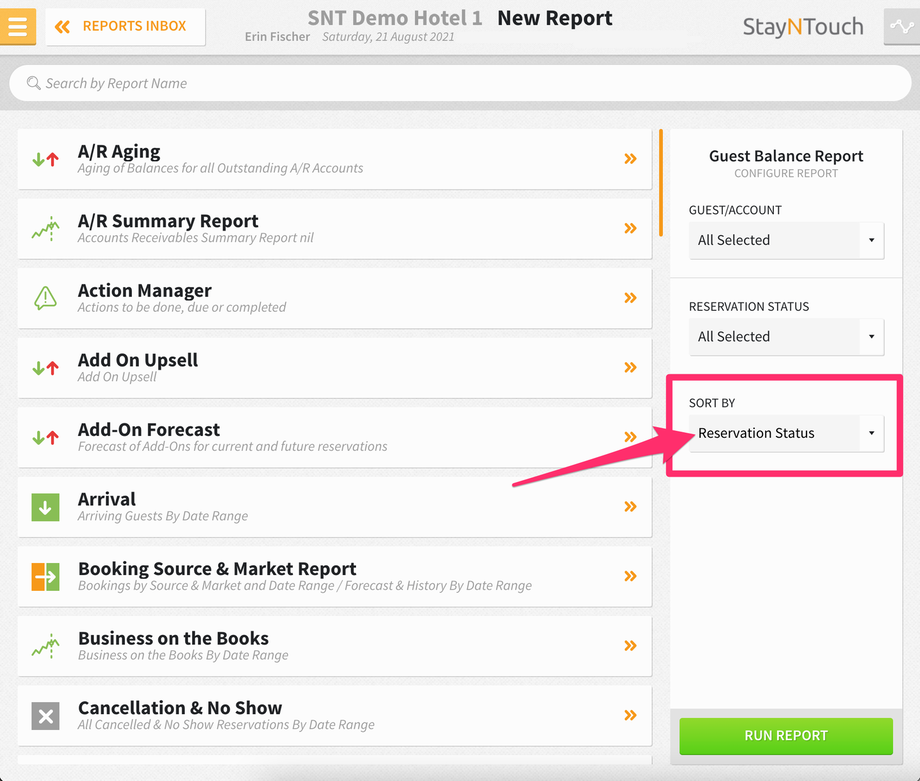Open Add On Upsell report chevron
The height and width of the screenshot is (781, 920).
[630, 367]
